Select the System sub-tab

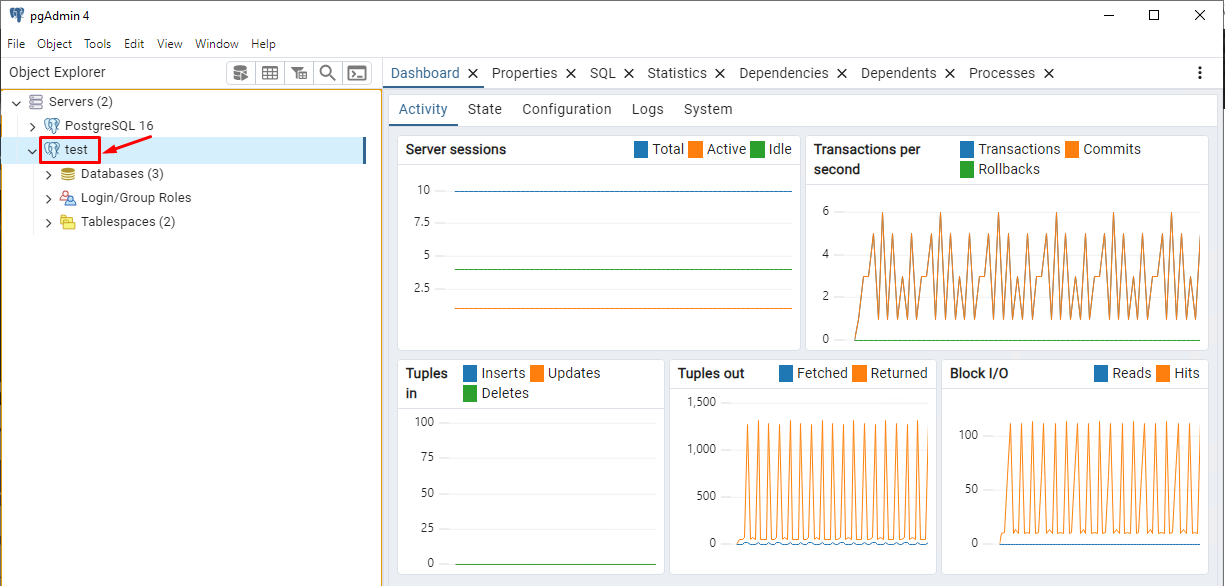708,109
